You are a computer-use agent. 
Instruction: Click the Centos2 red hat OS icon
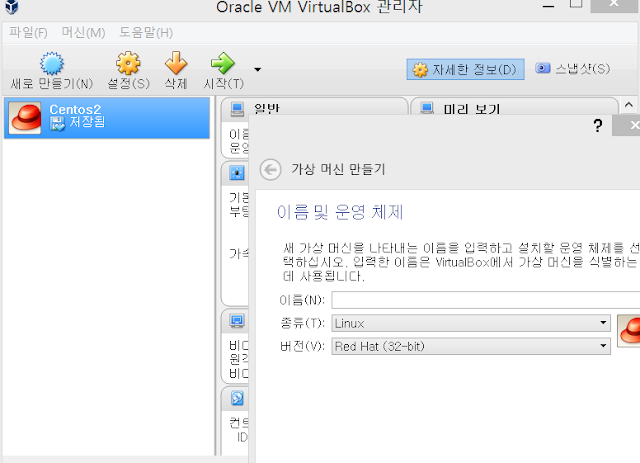[x=25, y=118]
